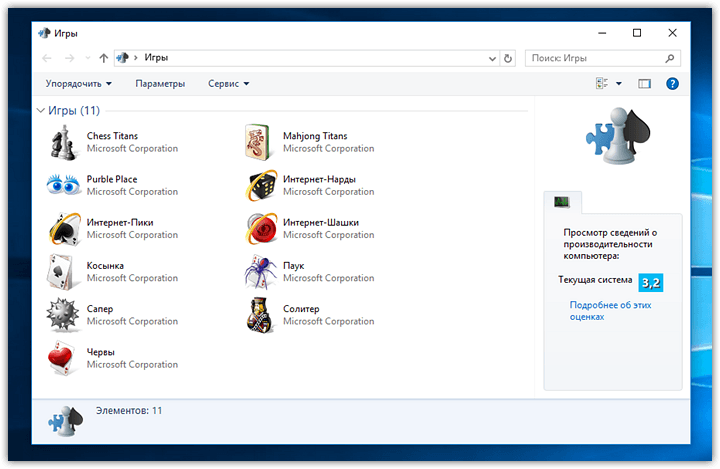The width and height of the screenshot is (720, 469).
Task: Open the Сервис dropdown menu
Action: click(229, 84)
